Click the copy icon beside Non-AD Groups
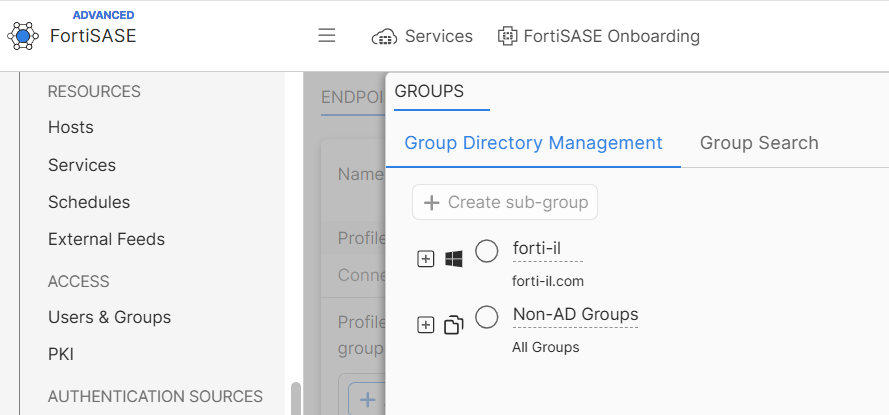The image size is (889, 415). point(454,325)
